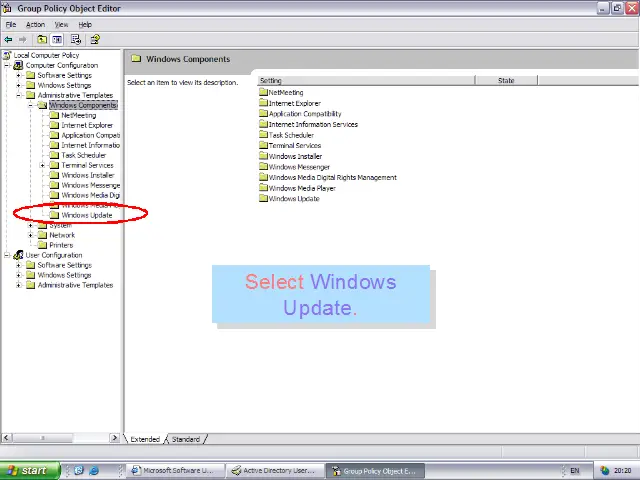Expand Software Settings under User Configuration

point(18,265)
